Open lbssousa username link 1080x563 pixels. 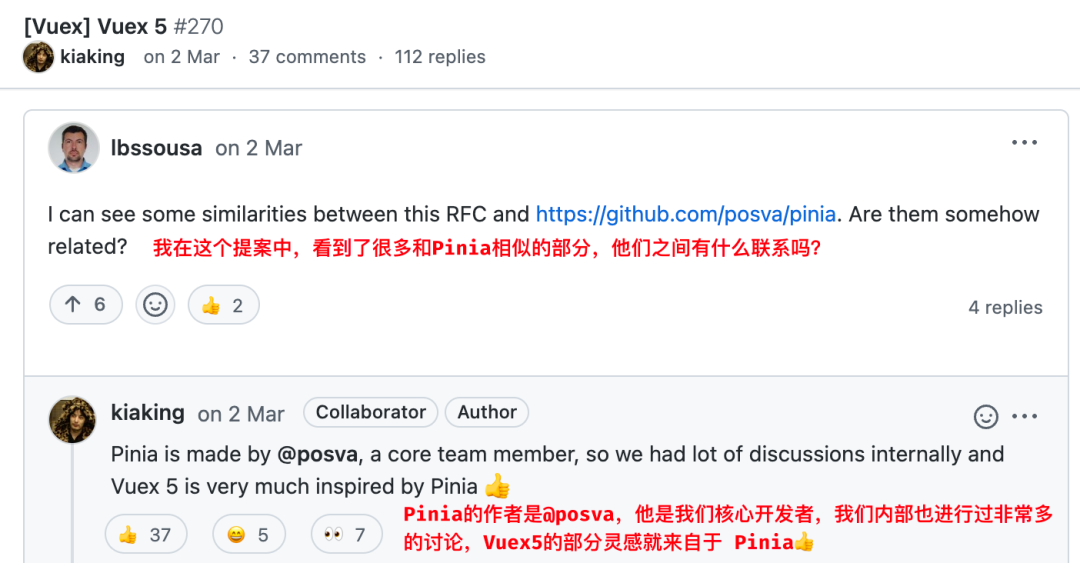[156, 148]
